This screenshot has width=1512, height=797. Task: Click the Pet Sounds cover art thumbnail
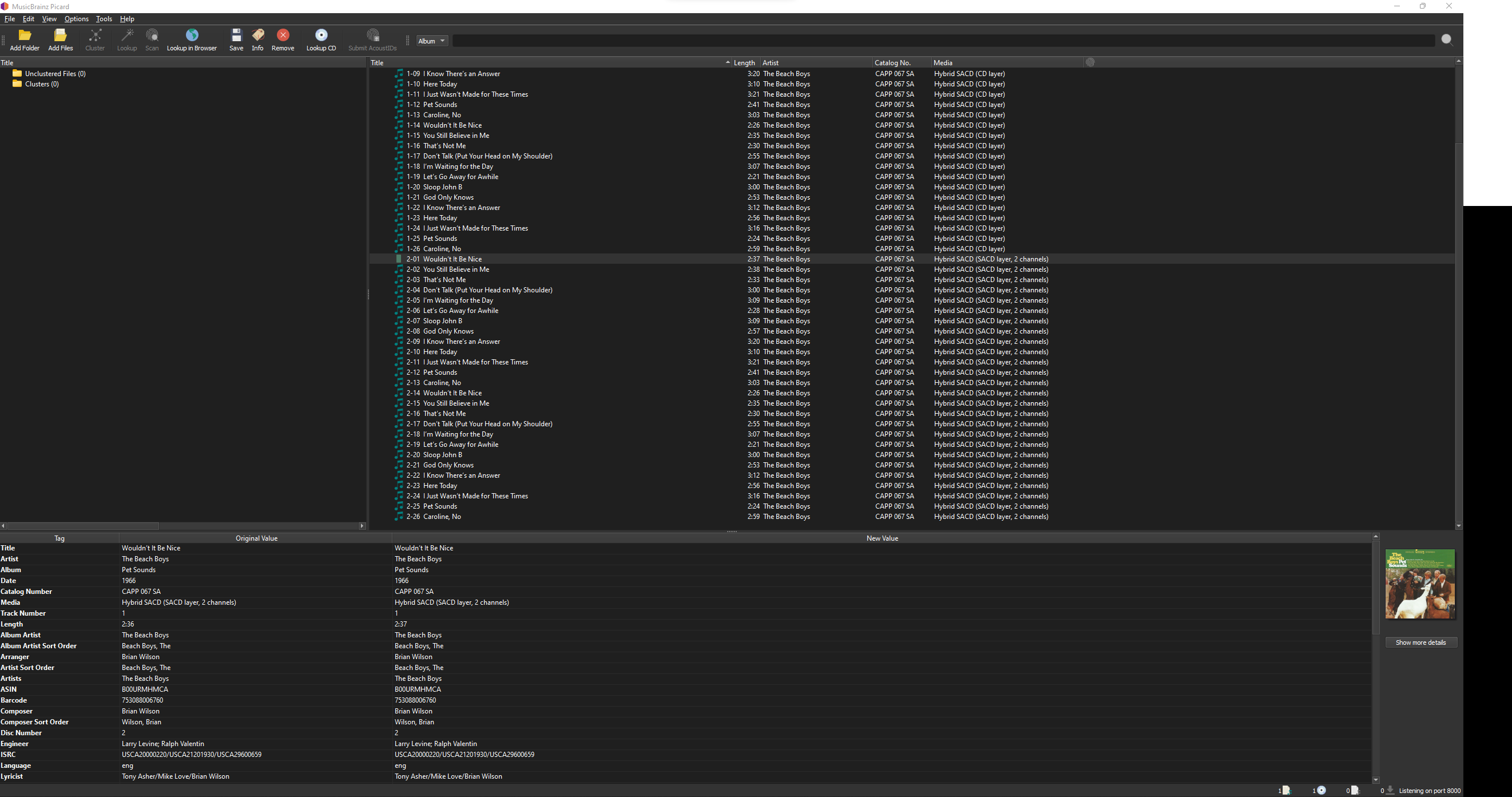pyautogui.click(x=1420, y=584)
